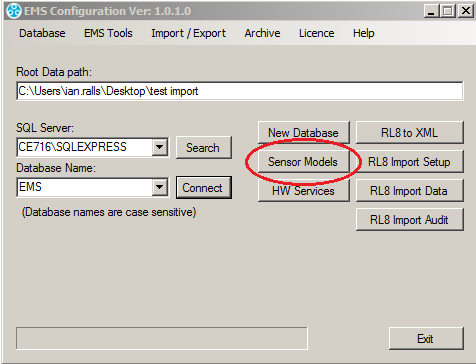Launch RL8 to XML conversion
476x364 pixels.
coord(410,133)
